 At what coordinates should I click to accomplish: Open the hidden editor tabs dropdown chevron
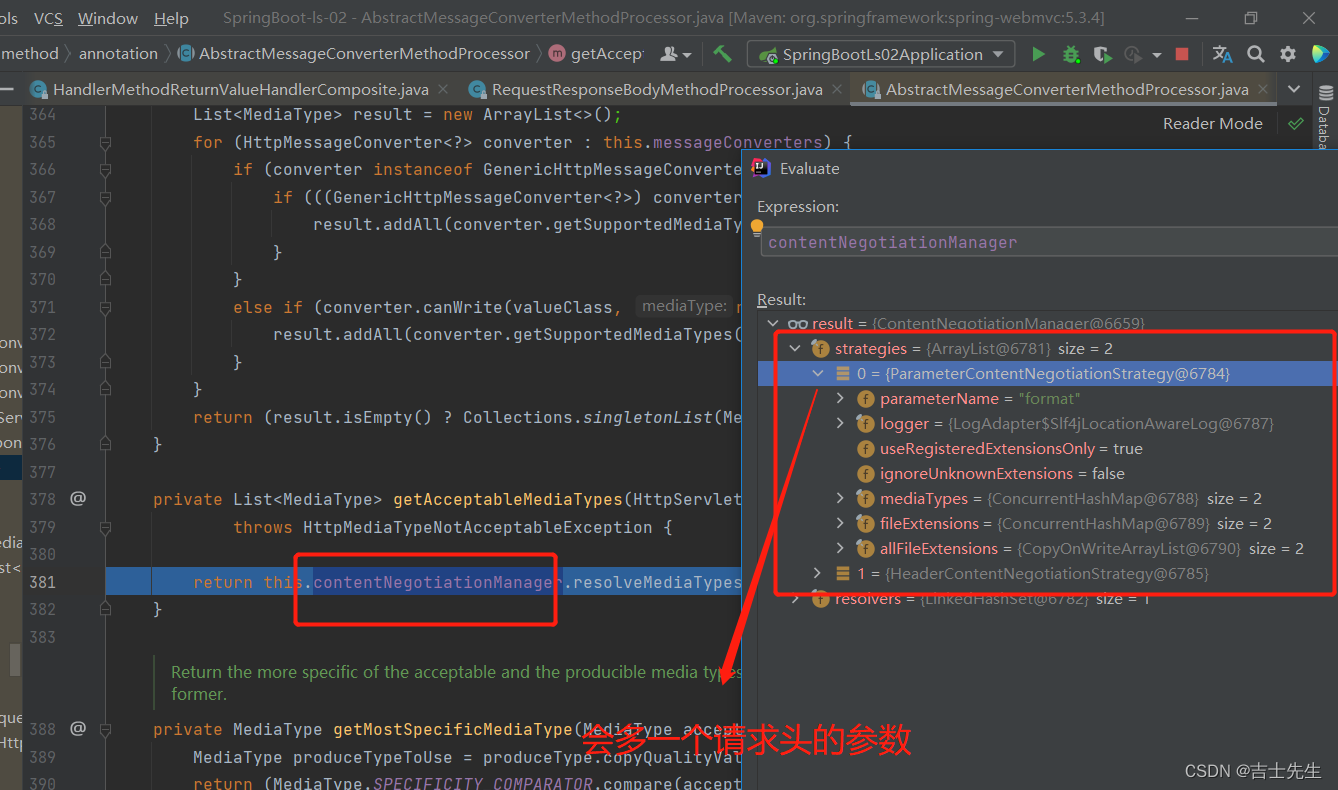1295,89
